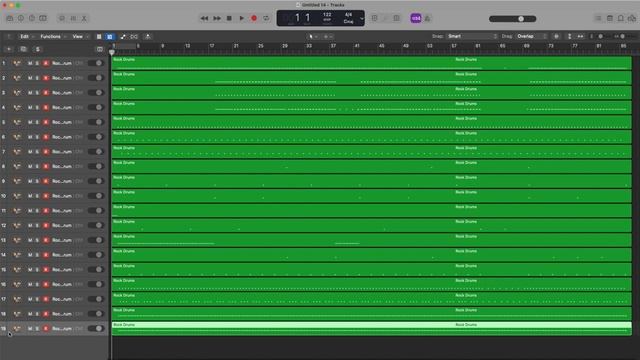This screenshot has height=360, width=640.
Task: Toggle horizontal auto zoom
Action: coord(580,36)
